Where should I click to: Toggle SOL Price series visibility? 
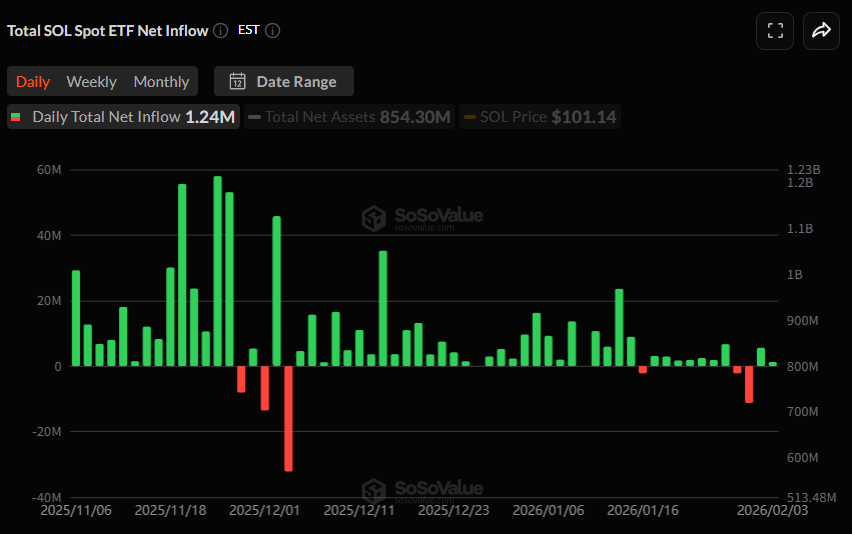point(540,117)
